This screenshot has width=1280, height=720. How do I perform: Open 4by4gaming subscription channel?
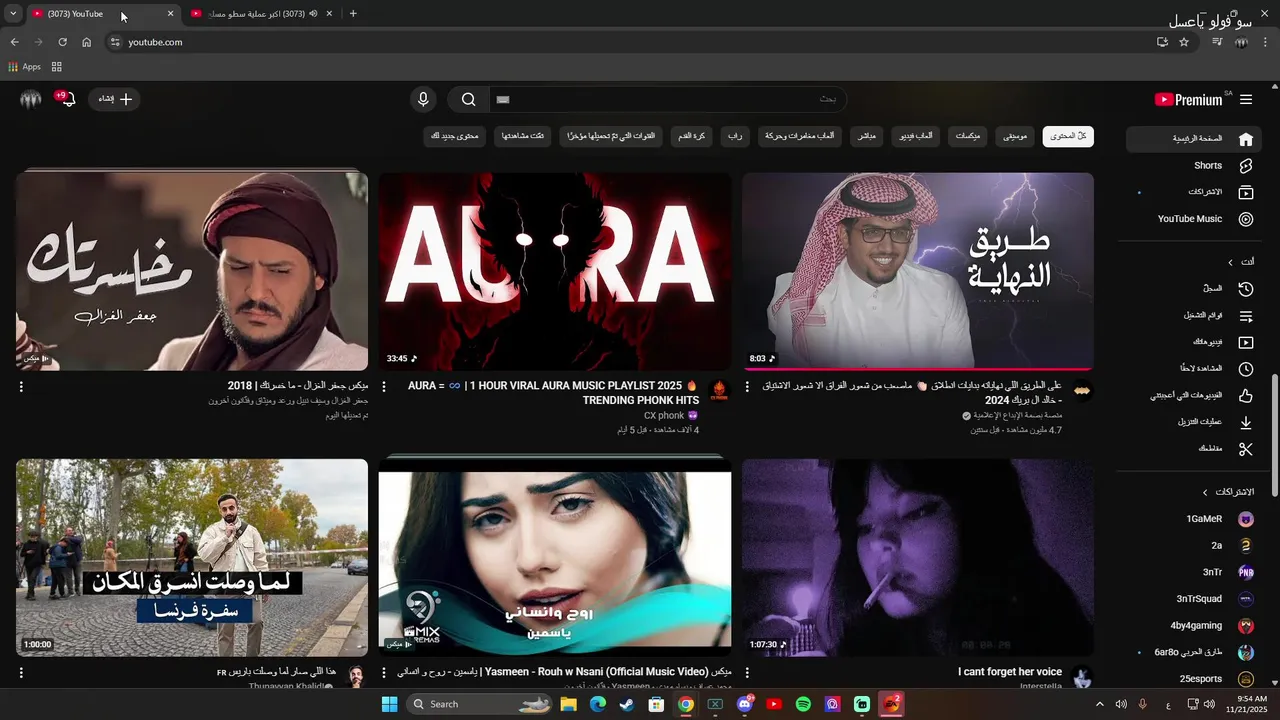[x=1195, y=626]
